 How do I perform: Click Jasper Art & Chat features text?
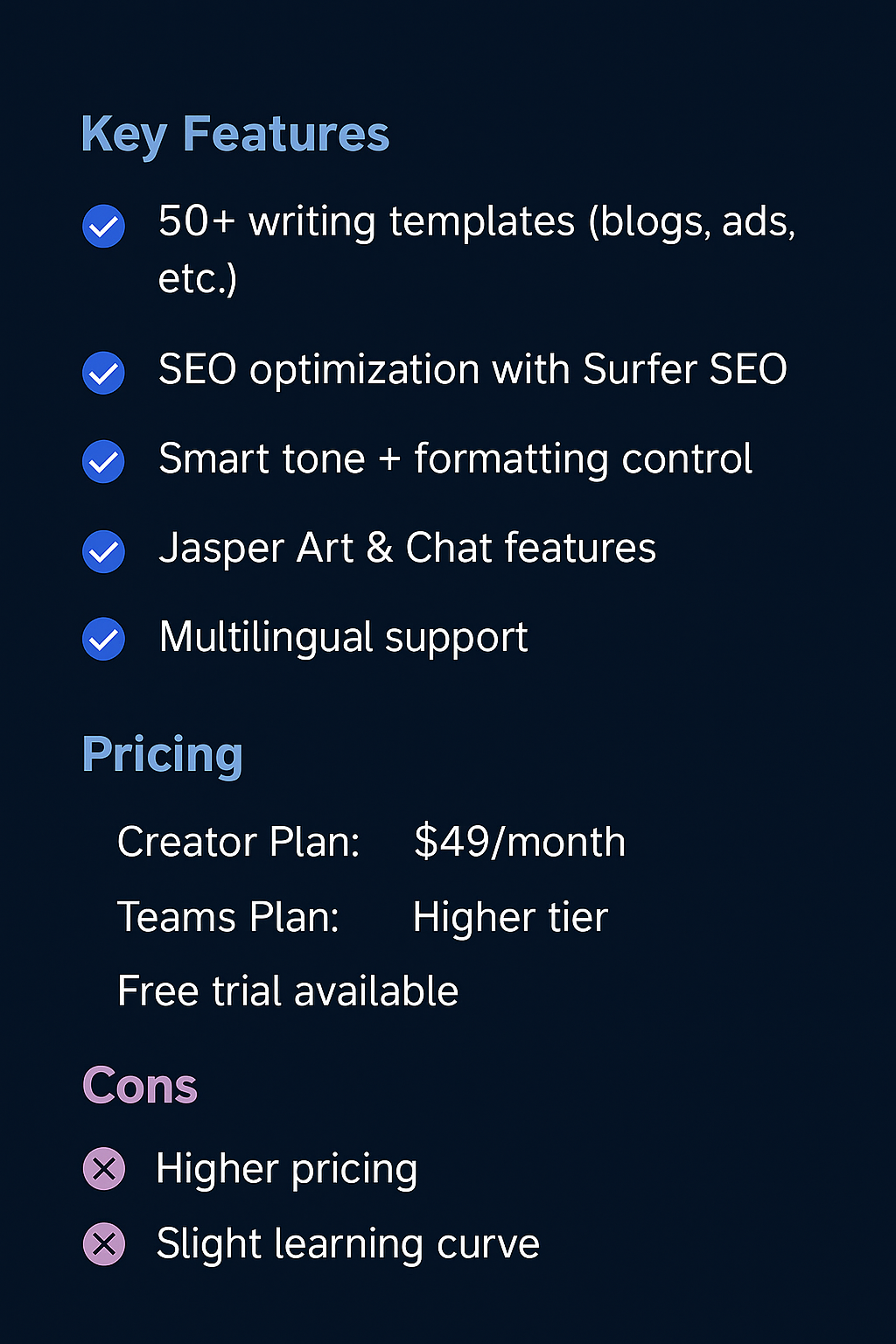pos(407,549)
